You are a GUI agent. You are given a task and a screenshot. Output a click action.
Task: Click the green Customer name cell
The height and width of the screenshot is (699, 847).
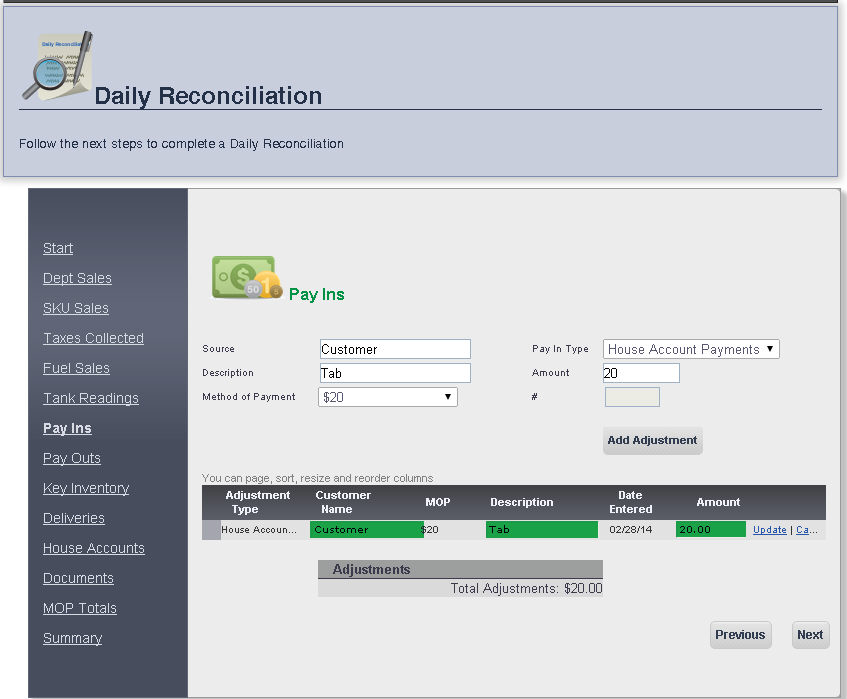tap(367, 529)
